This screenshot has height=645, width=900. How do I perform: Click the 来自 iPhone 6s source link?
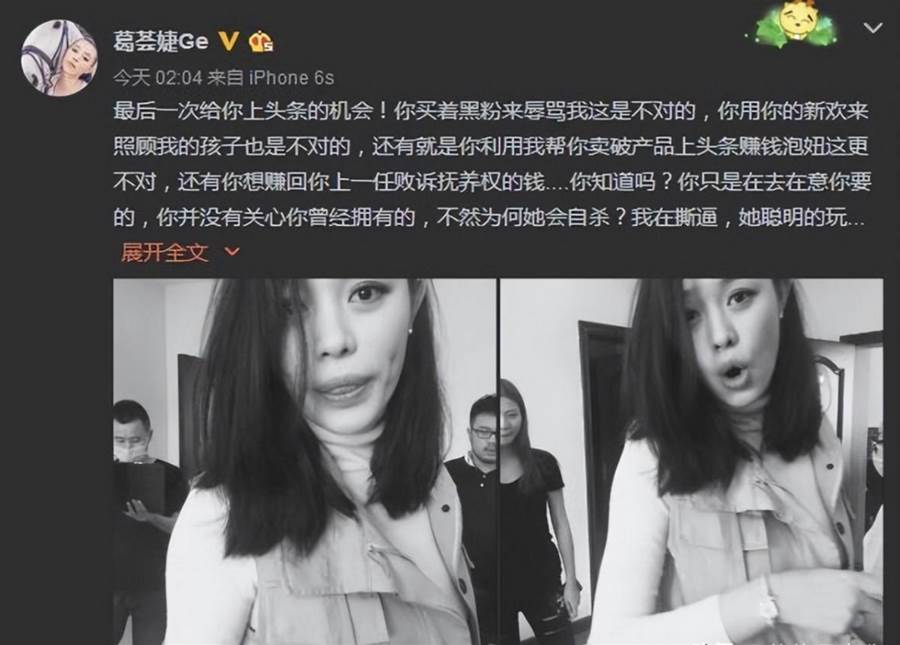(270, 77)
